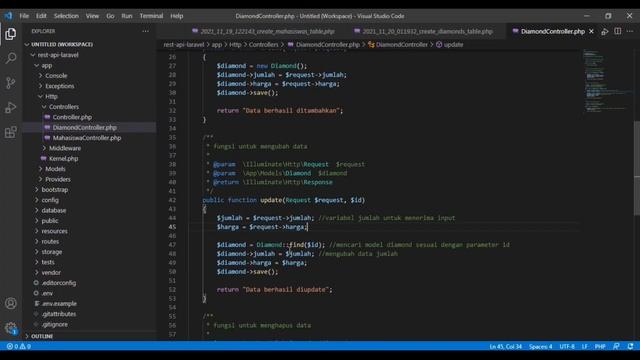640x360 pixels.
Task: Click UTF-8 encoding in status bar
Action: (x=567, y=347)
